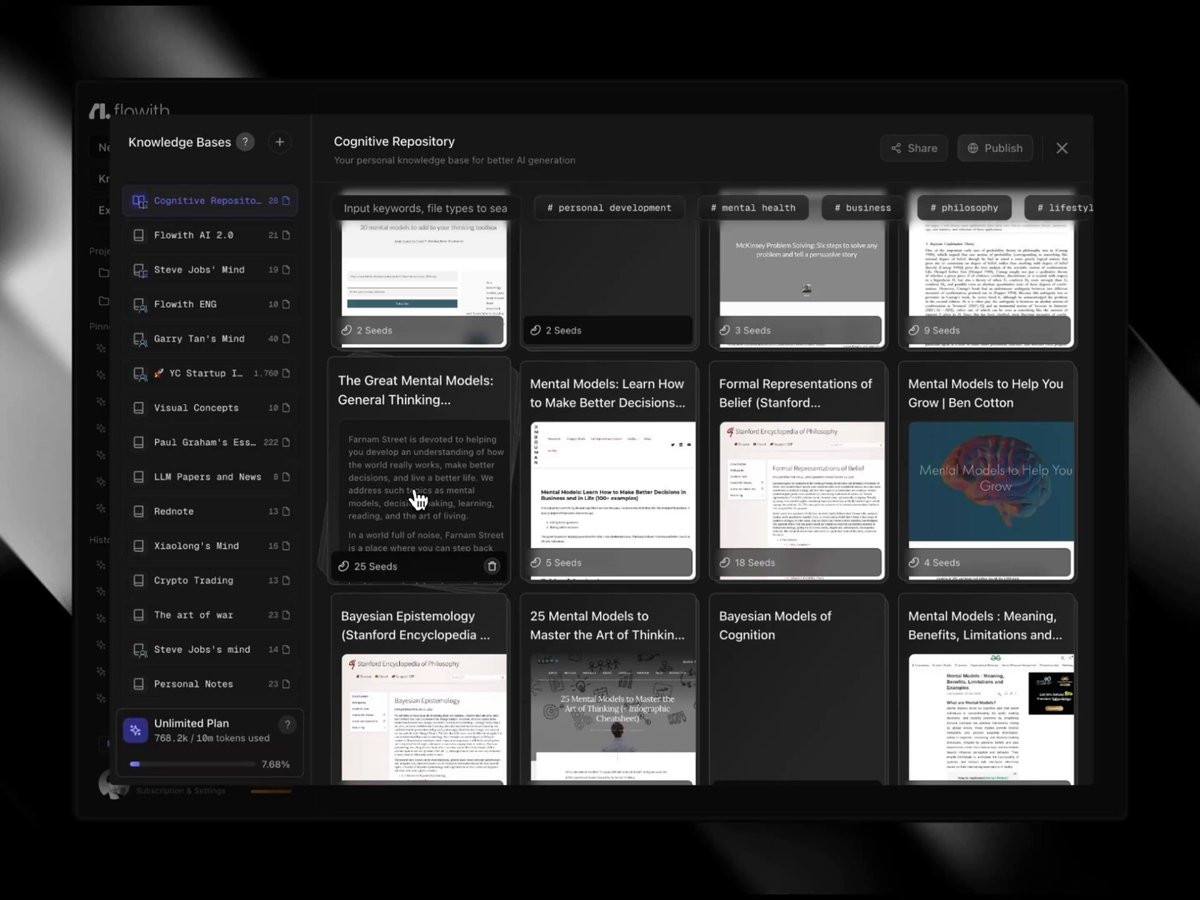The width and height of the screenshot is (1200, 900).
Task: Click the sparkle icon on the Unlimited Plan card
Action: (x=135, y=730)
